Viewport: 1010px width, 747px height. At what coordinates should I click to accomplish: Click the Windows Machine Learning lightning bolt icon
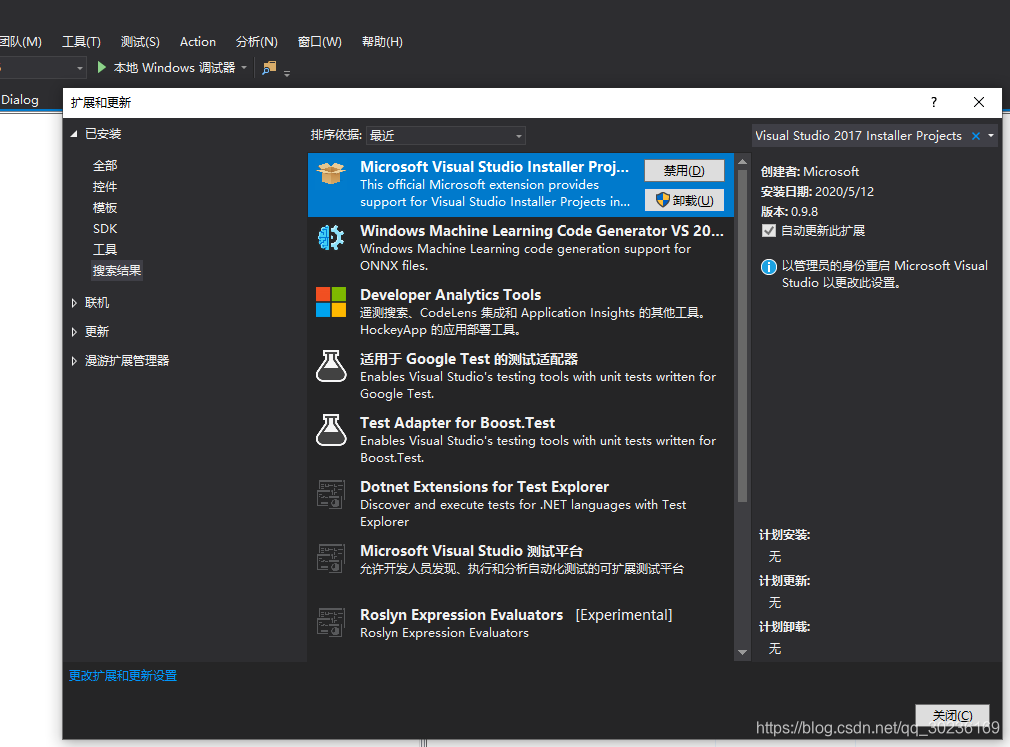tap(330, 240)
